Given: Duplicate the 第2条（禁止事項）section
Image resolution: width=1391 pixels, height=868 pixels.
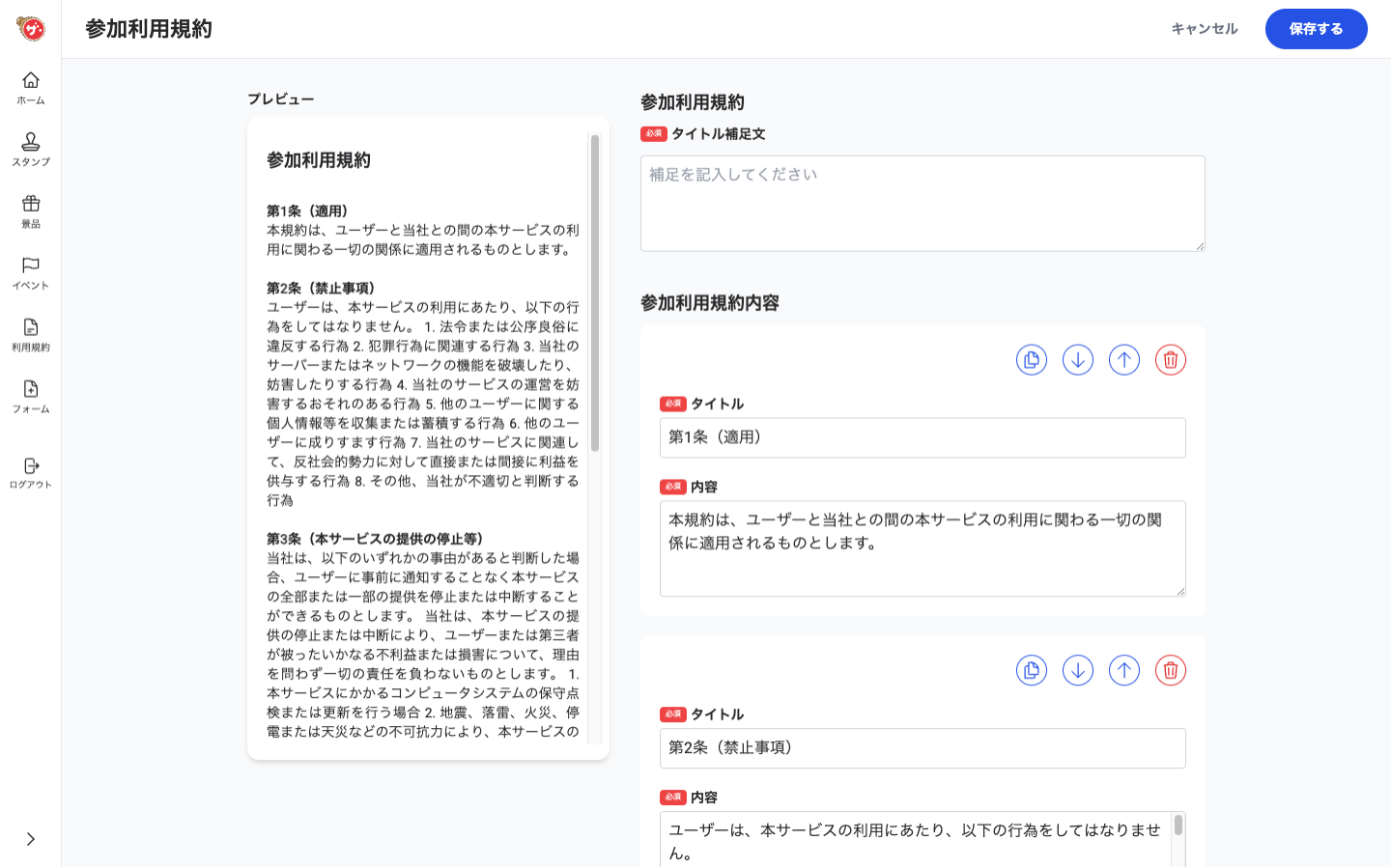Looking at the screenshot, I should tap(1031, 669).
